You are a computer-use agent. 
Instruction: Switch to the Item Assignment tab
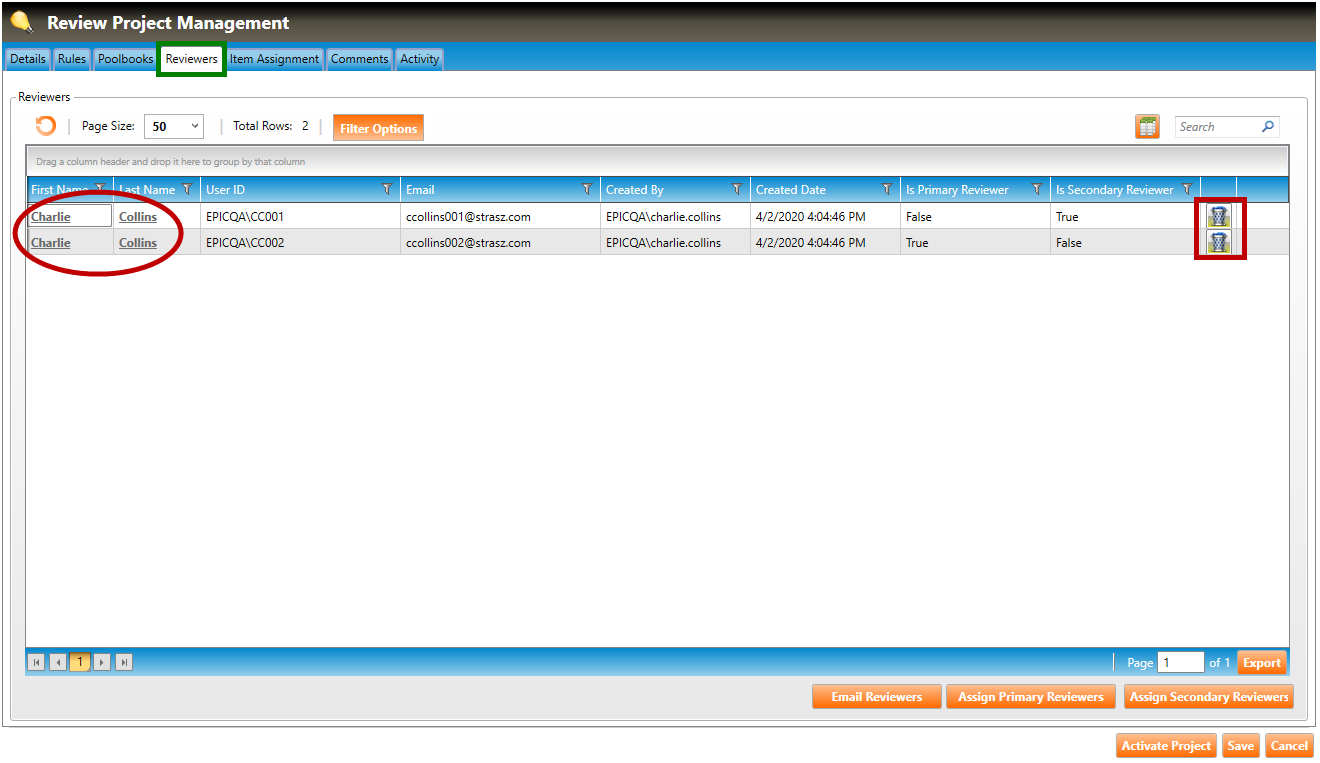click(x=274, y=59)
